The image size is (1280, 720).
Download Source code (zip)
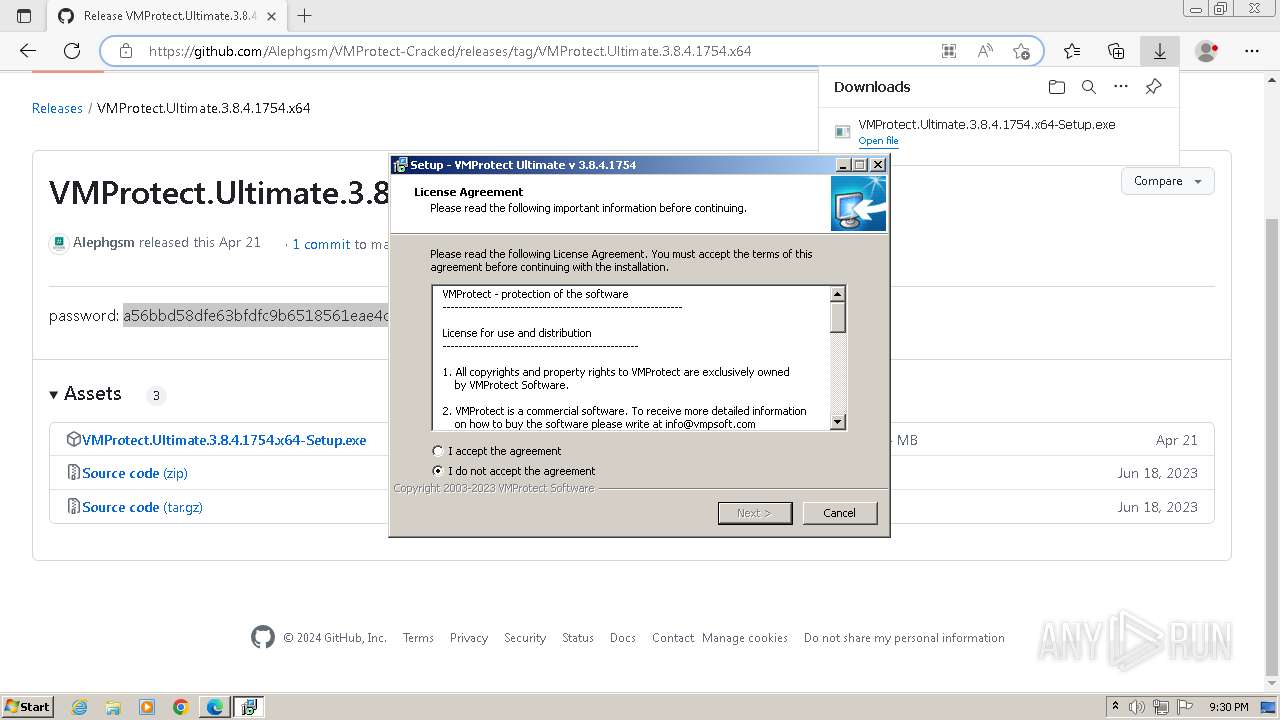[x=135, y=473]
